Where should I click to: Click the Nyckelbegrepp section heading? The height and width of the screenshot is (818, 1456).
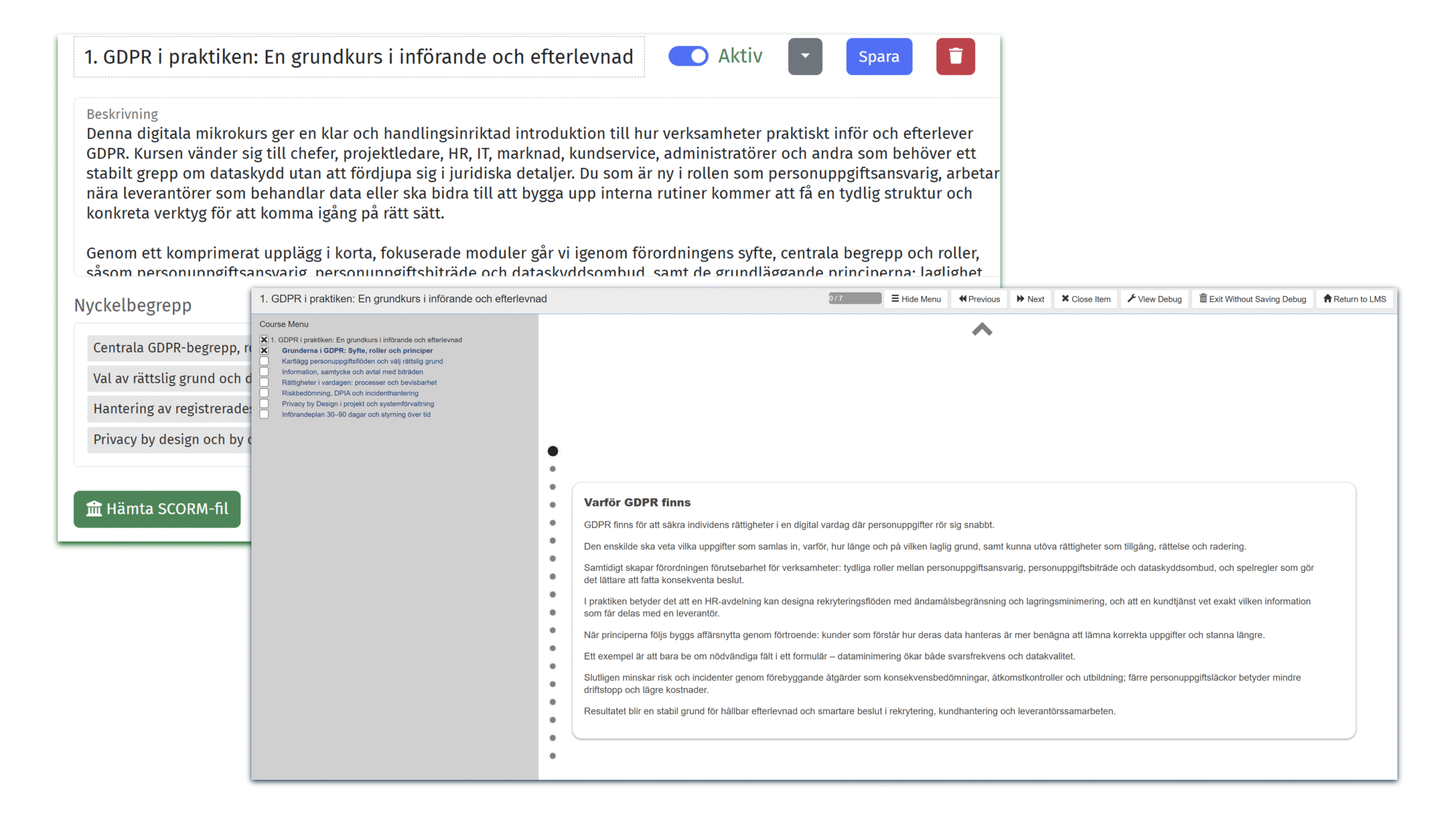point(133,305)
